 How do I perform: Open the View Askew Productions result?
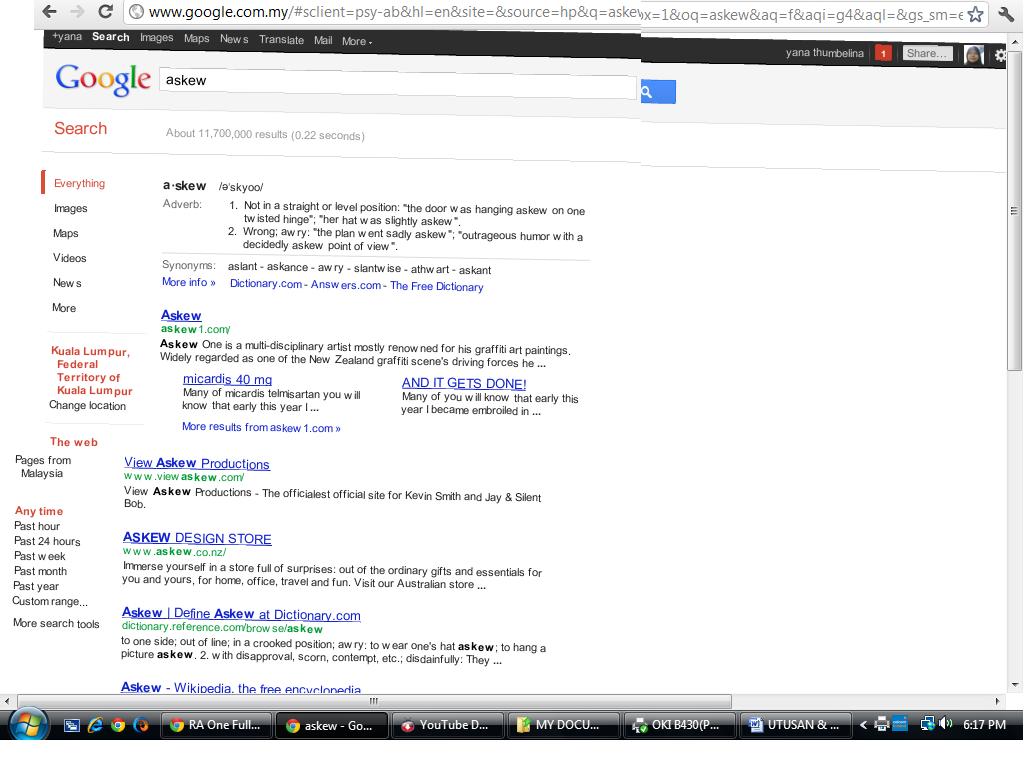click(197, 463)
